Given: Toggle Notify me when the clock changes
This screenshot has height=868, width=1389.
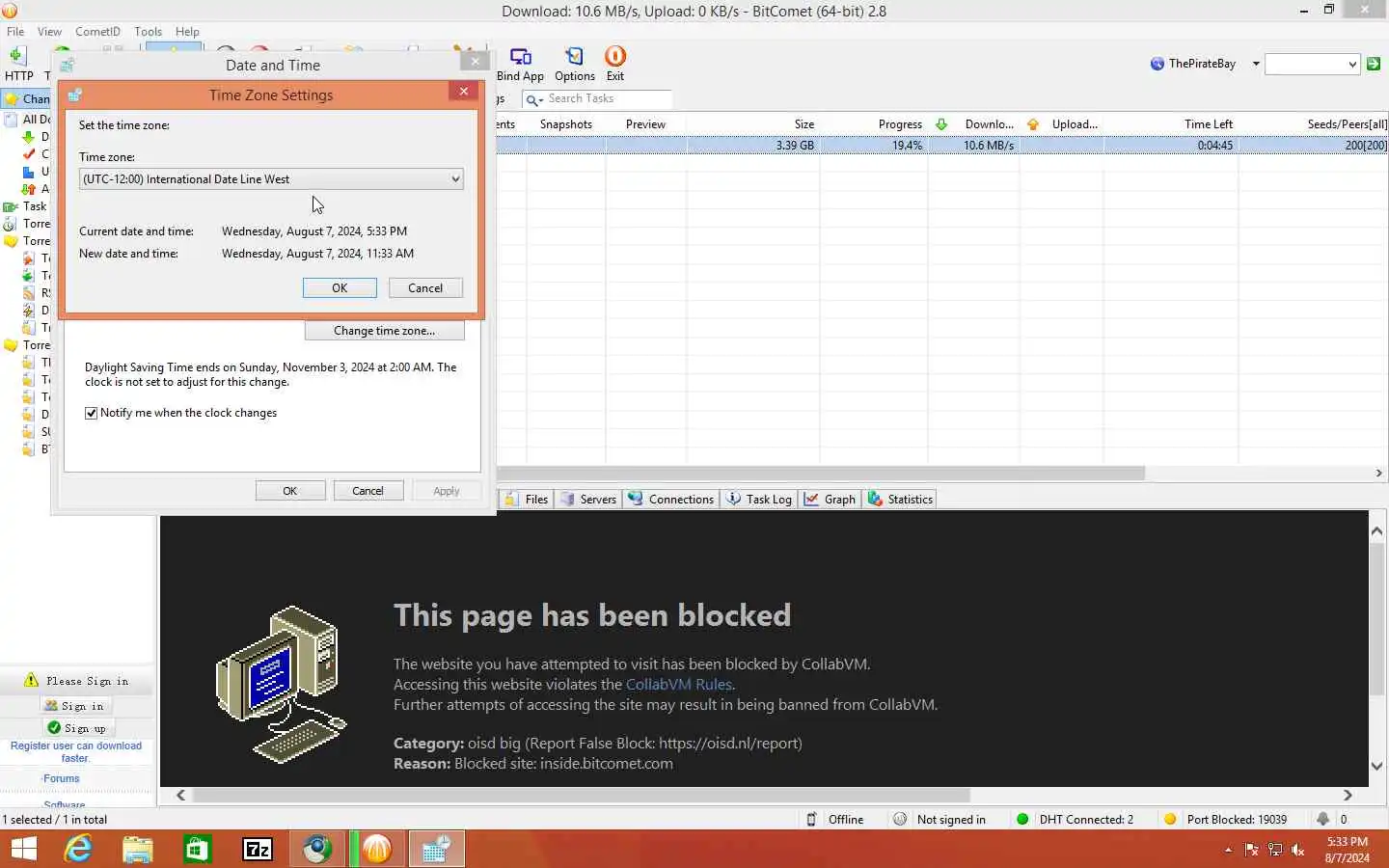Looking at the screenshot, I should coord(92,413).
